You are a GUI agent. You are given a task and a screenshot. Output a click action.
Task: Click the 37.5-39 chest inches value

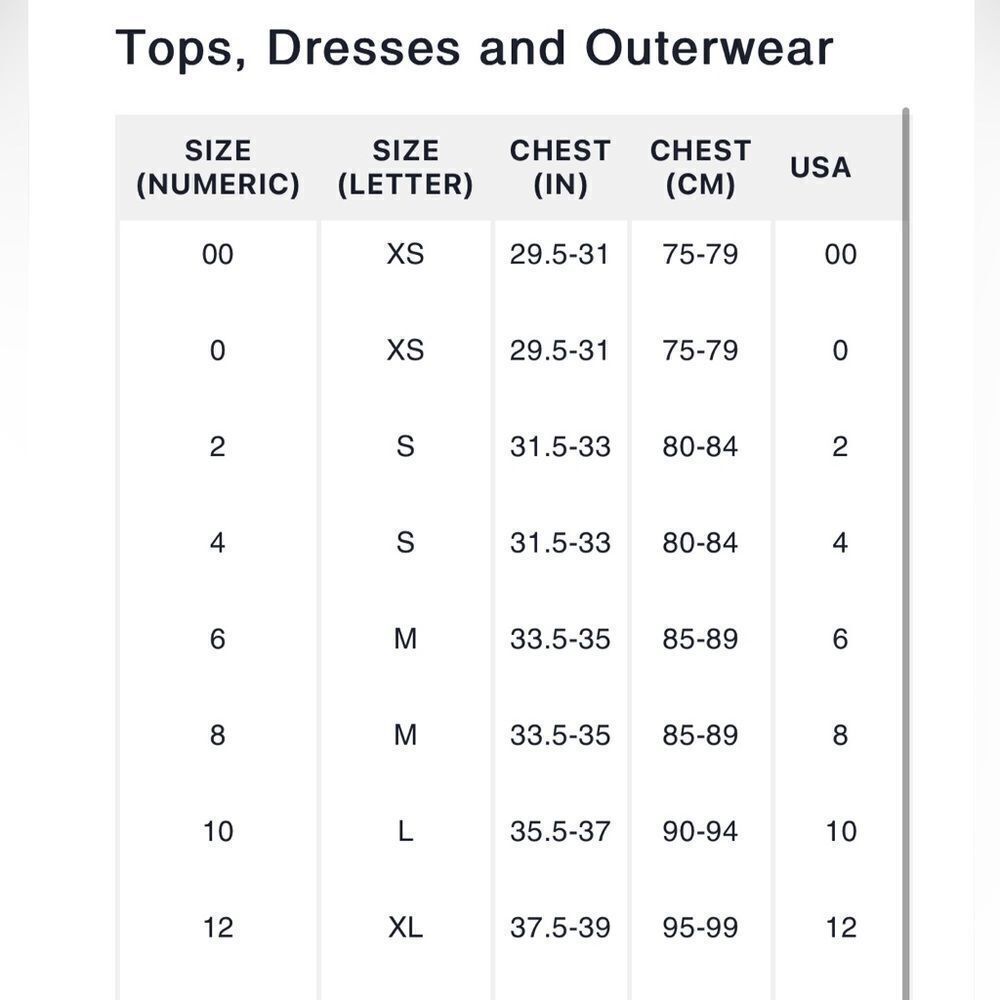(560, 928)
